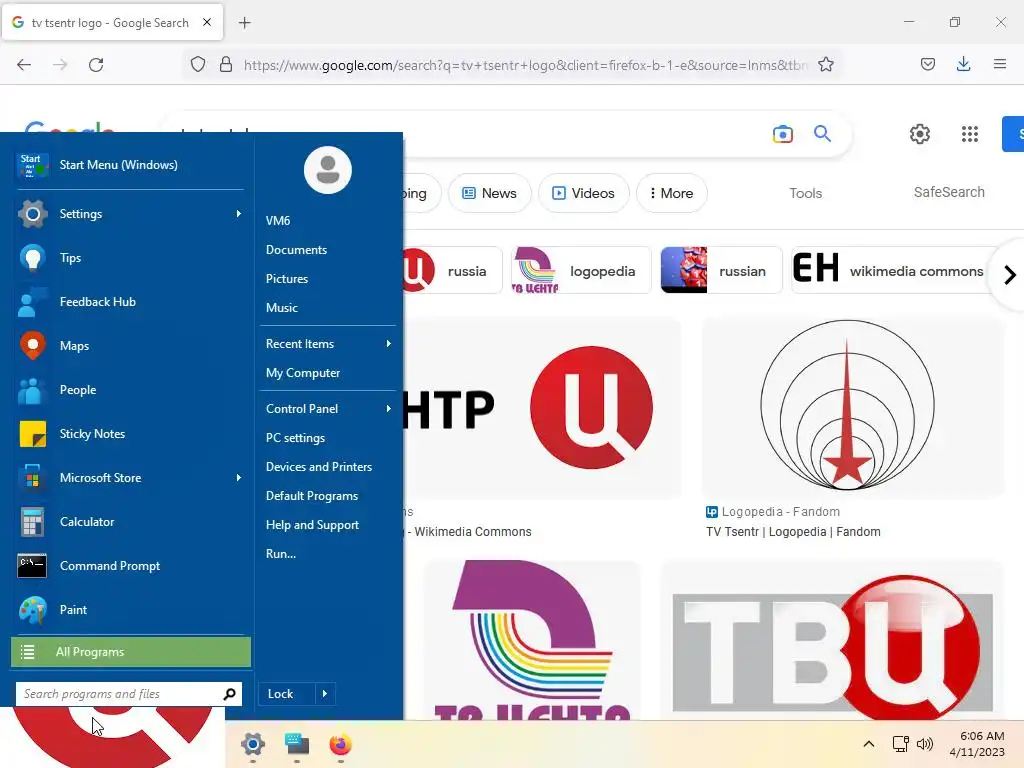
Task: View site security lock info
Action: [226, 65]
